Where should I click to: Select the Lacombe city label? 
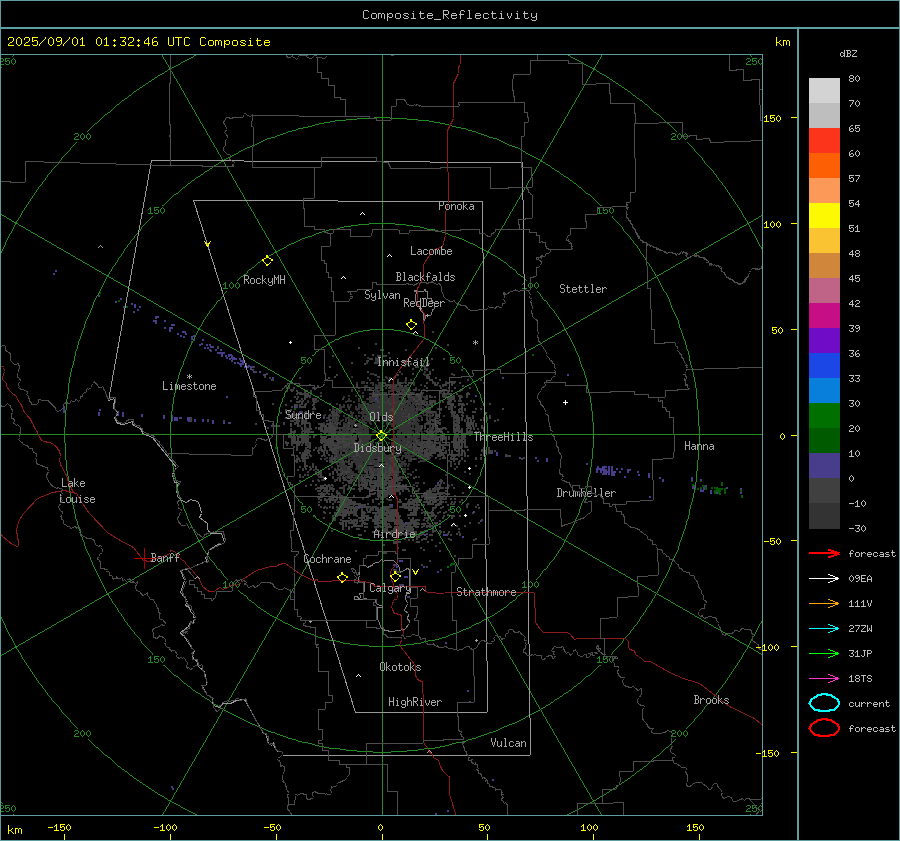431,251
